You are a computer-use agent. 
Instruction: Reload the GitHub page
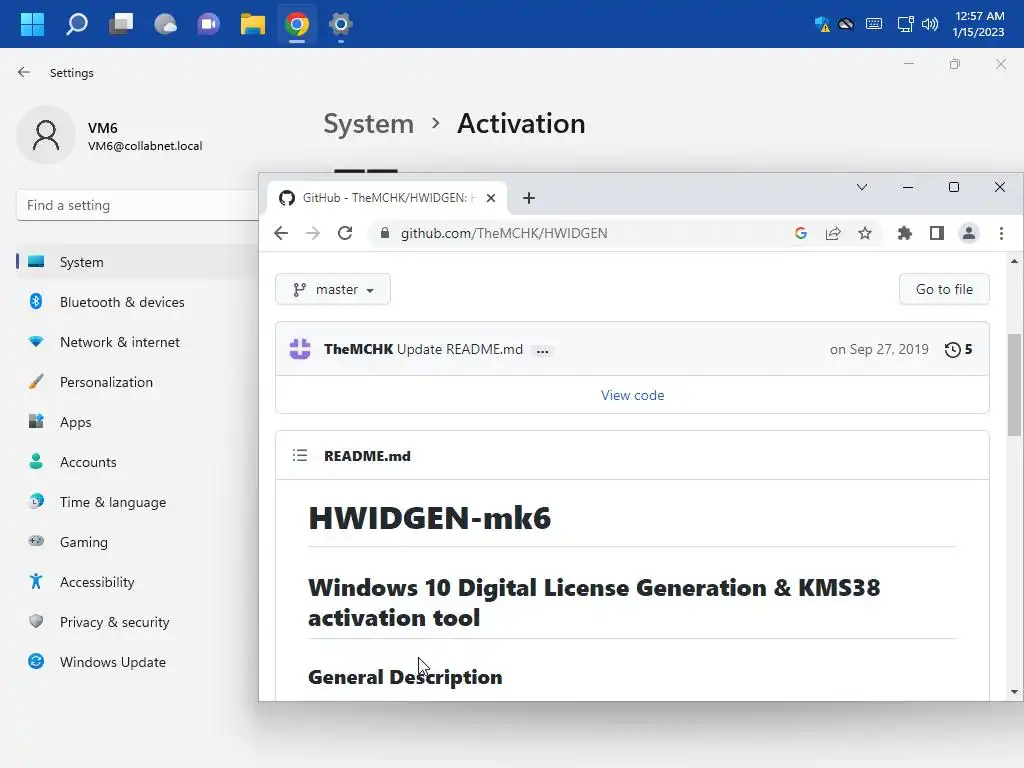pyautogui.click(x=345, y=233)
